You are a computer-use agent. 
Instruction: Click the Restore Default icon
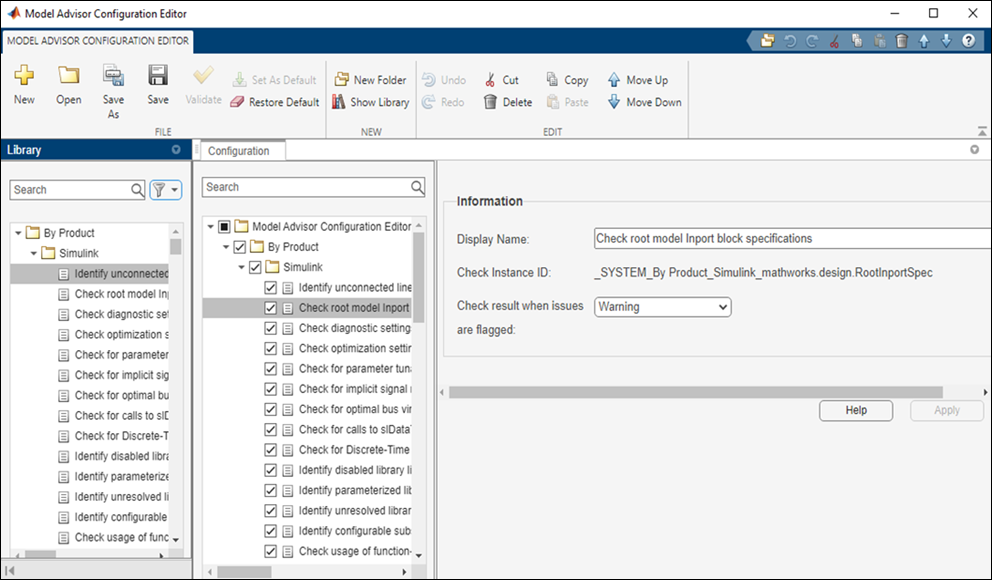tap(275, 101)
